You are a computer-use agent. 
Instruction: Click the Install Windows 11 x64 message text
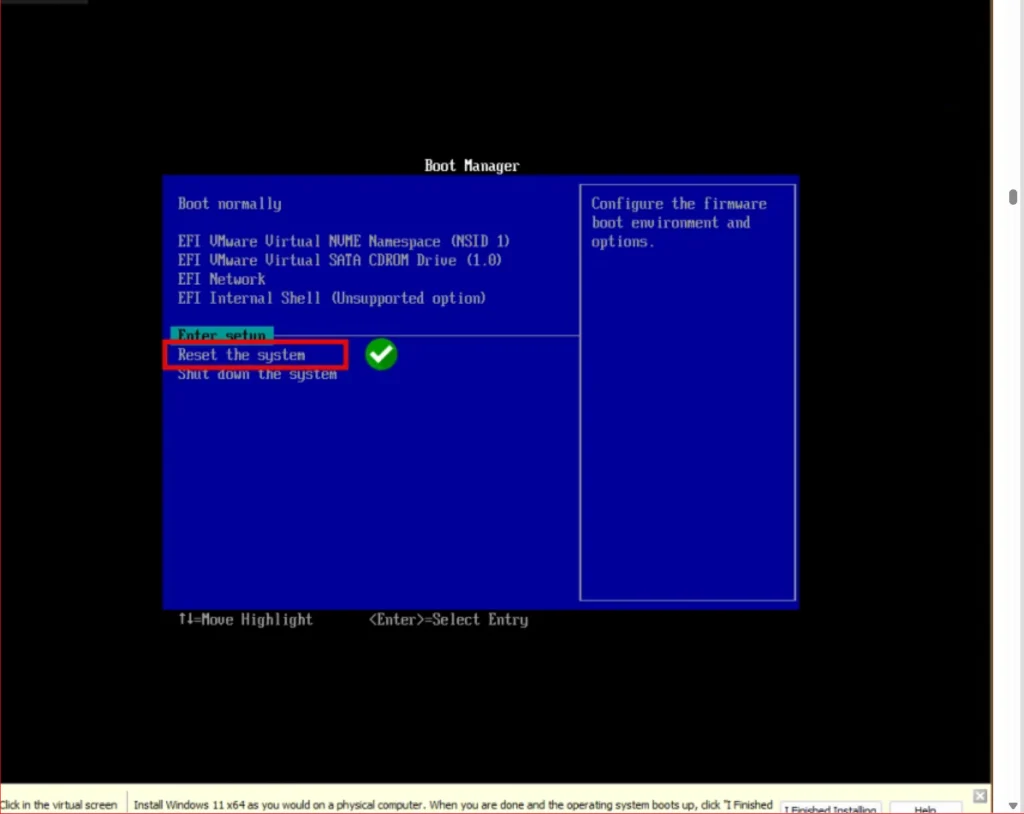pos(453,805)
